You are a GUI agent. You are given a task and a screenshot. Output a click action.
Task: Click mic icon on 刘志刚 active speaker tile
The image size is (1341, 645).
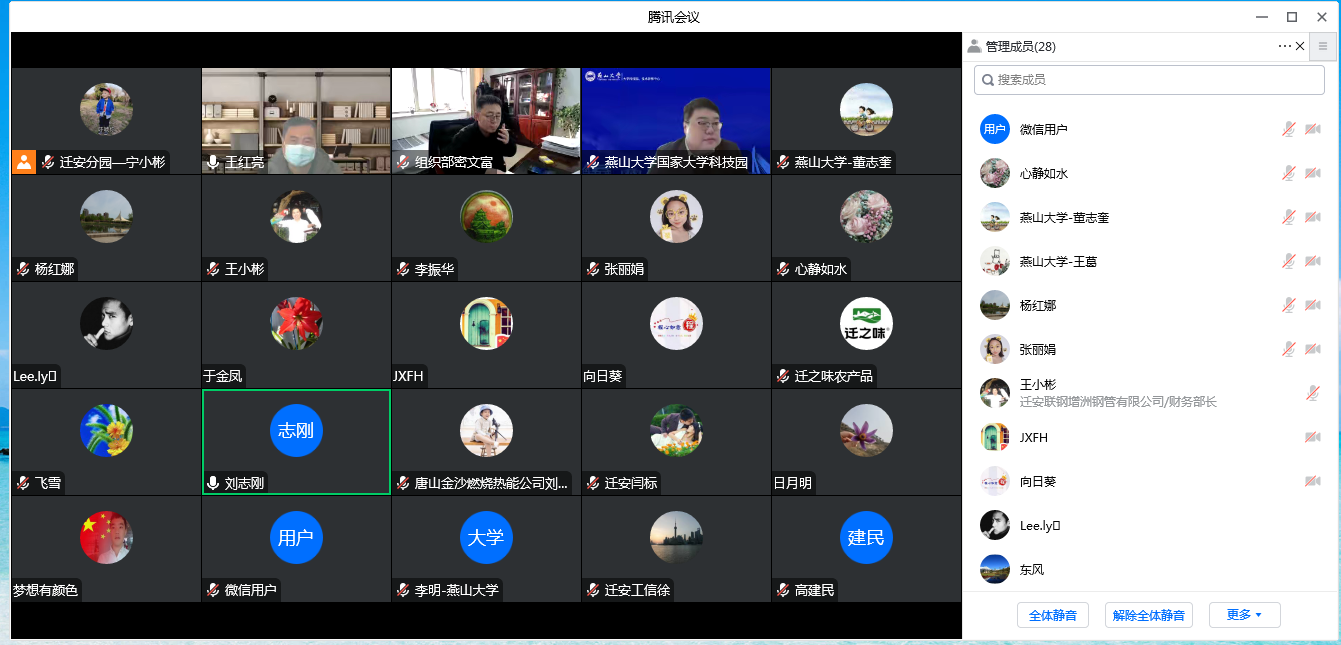pos(213,483)
